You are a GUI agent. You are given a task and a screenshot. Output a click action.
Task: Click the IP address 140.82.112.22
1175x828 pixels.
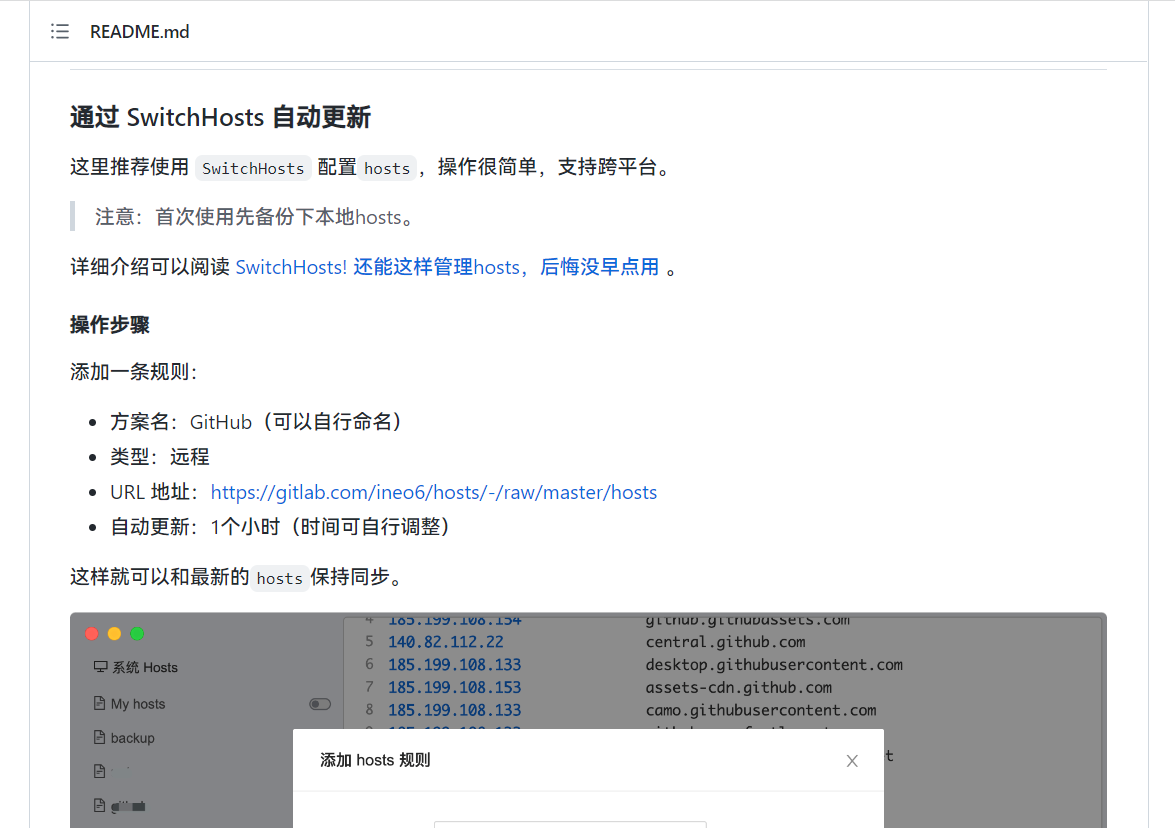coord(446,642)
